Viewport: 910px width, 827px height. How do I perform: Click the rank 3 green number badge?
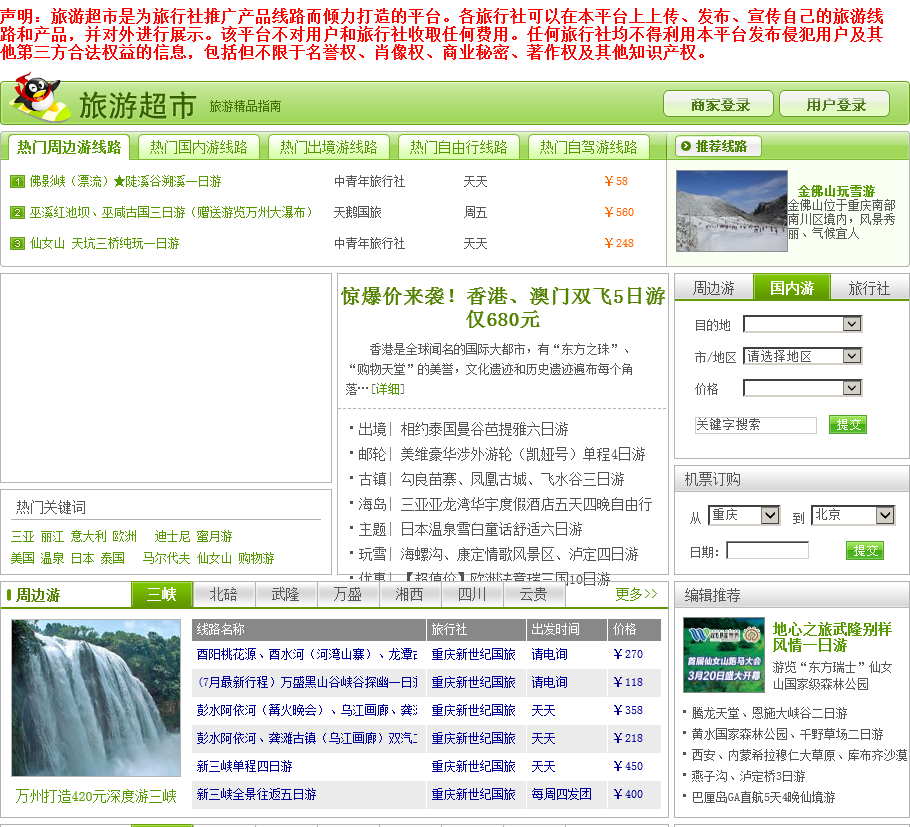pos(17,243)
